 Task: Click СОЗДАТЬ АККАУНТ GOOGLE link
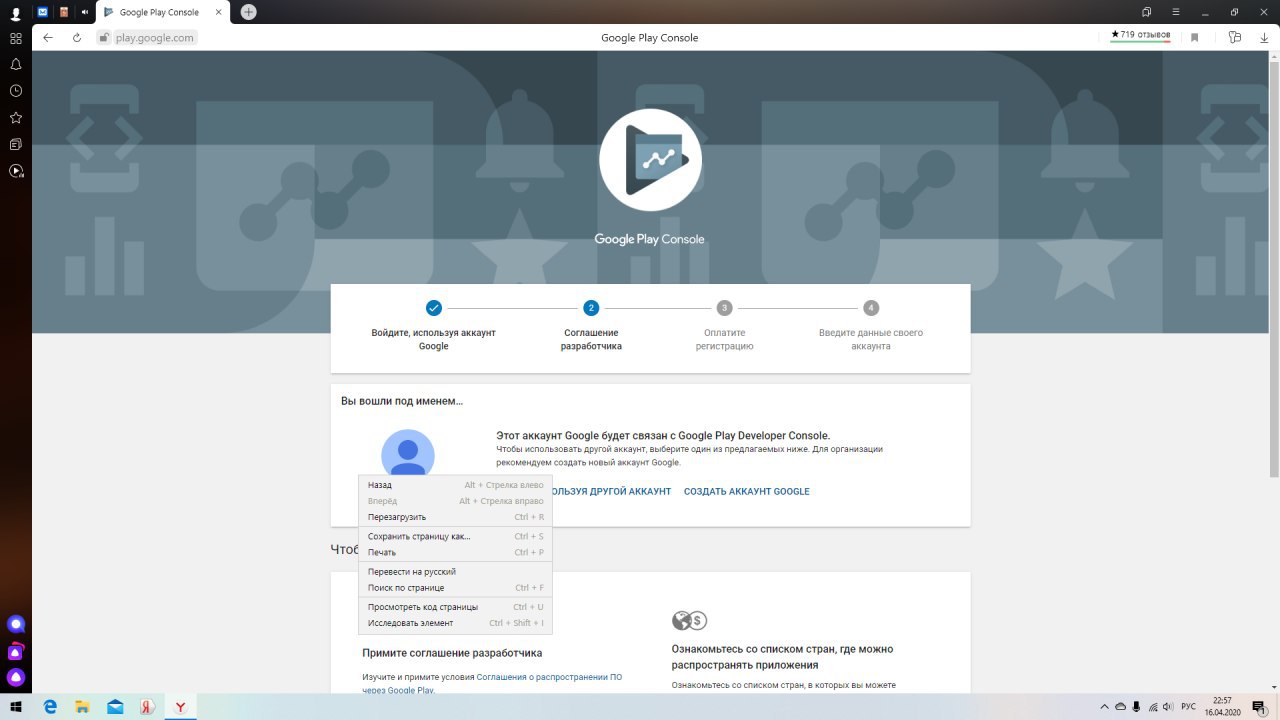[x=747, y=491]
